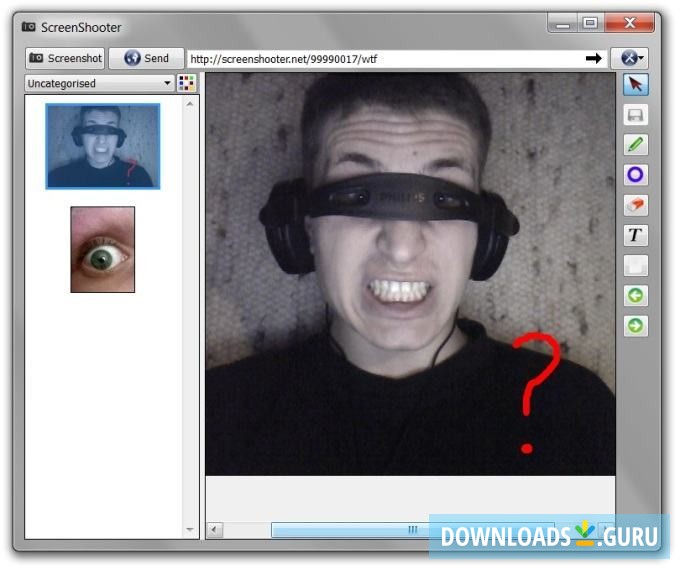Open the tools settings dropdown button
Image resolution: width=680 pixels, height=569 pixels.
(632, 58)
